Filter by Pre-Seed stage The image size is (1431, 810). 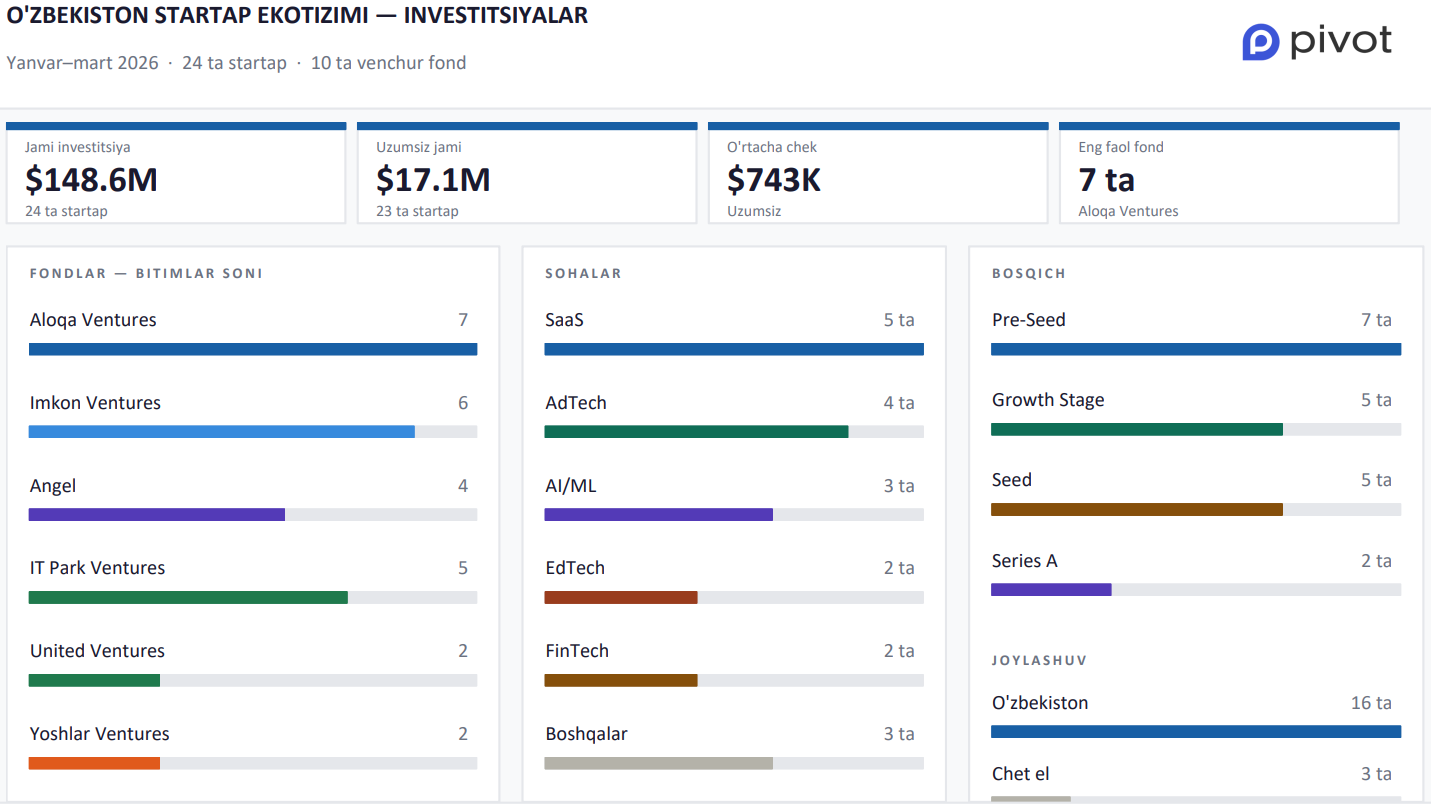(1029, 320)
